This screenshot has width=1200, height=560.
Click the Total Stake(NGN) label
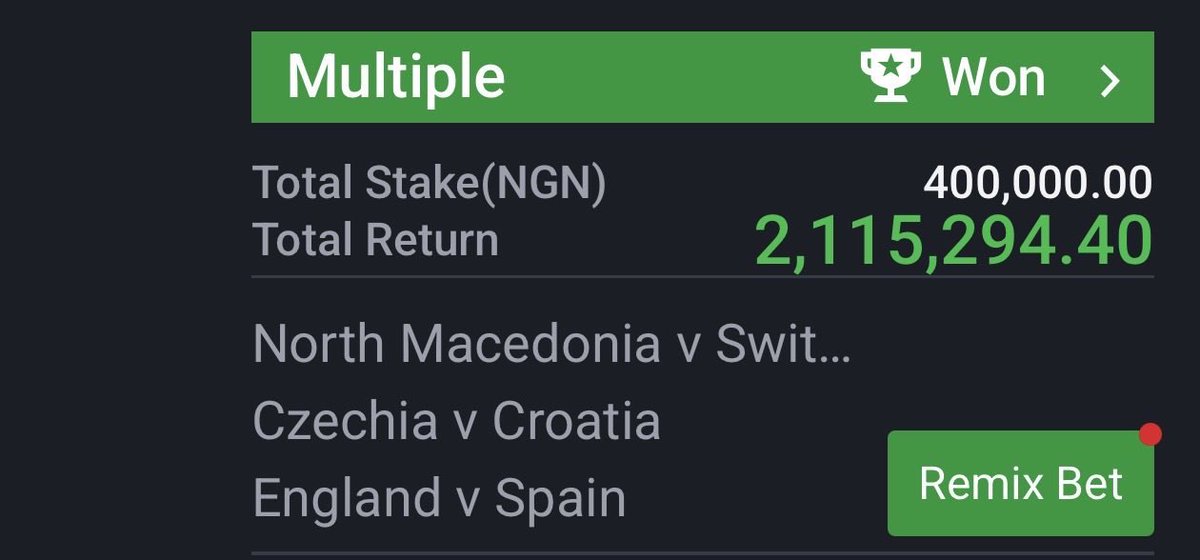(x=429, y=185)
